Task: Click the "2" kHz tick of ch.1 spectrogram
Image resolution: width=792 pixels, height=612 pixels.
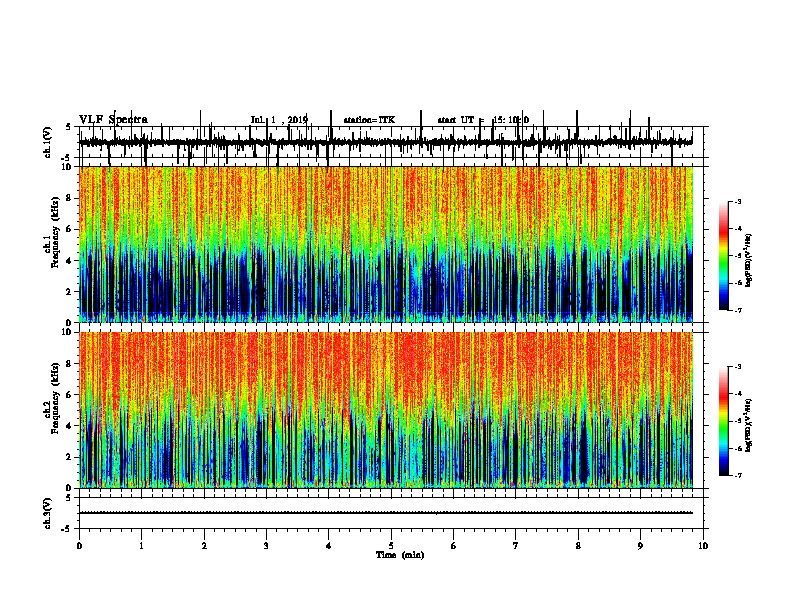Action: coord(70,292)
